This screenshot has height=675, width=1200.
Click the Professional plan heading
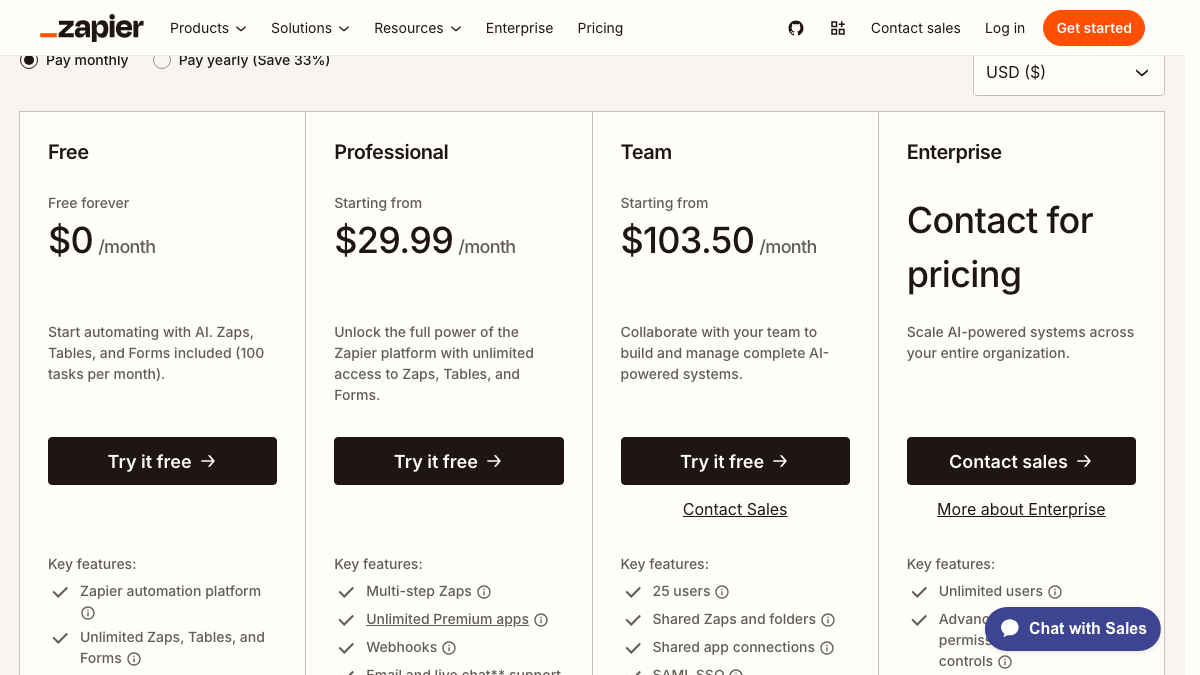click(x=391, y=152)
